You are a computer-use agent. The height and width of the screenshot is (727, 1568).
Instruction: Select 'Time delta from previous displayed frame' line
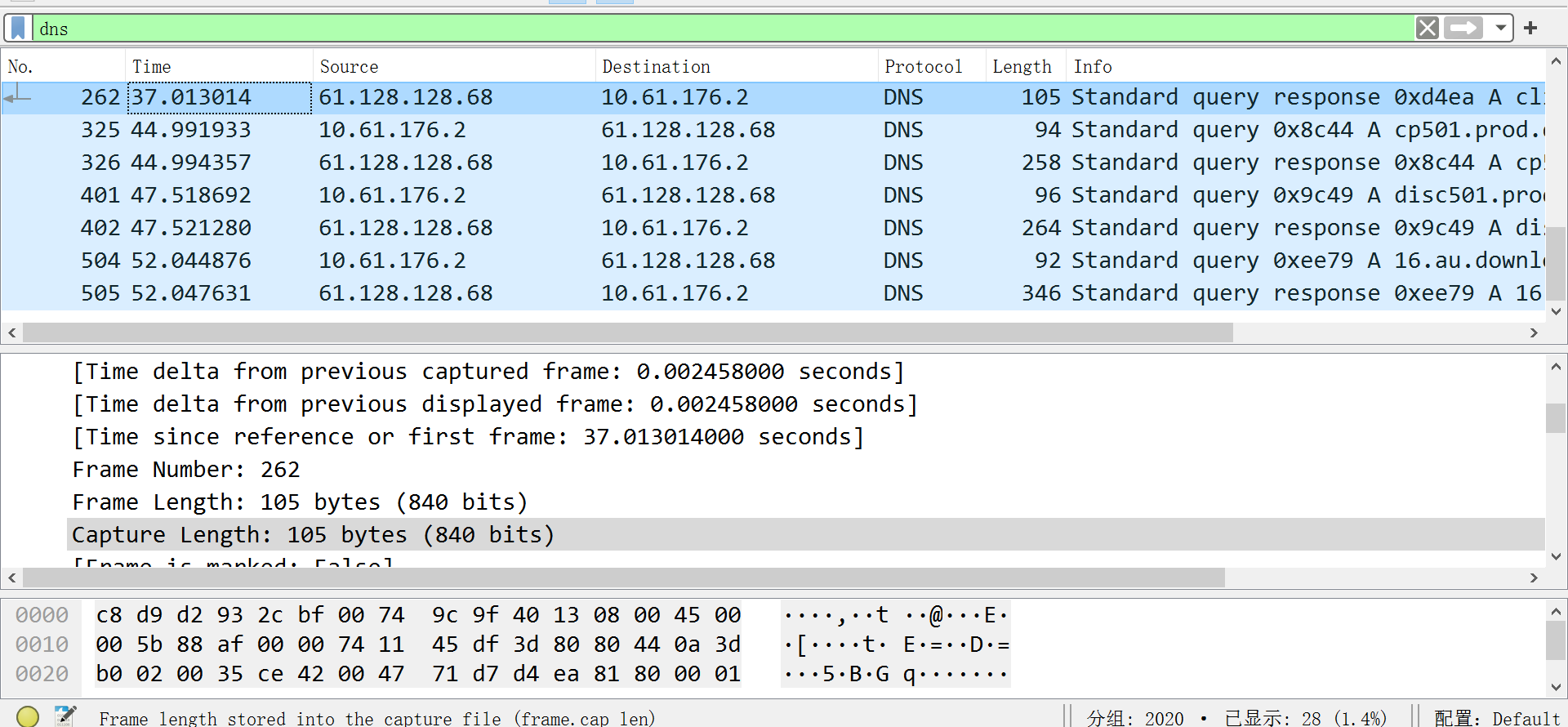495,404
